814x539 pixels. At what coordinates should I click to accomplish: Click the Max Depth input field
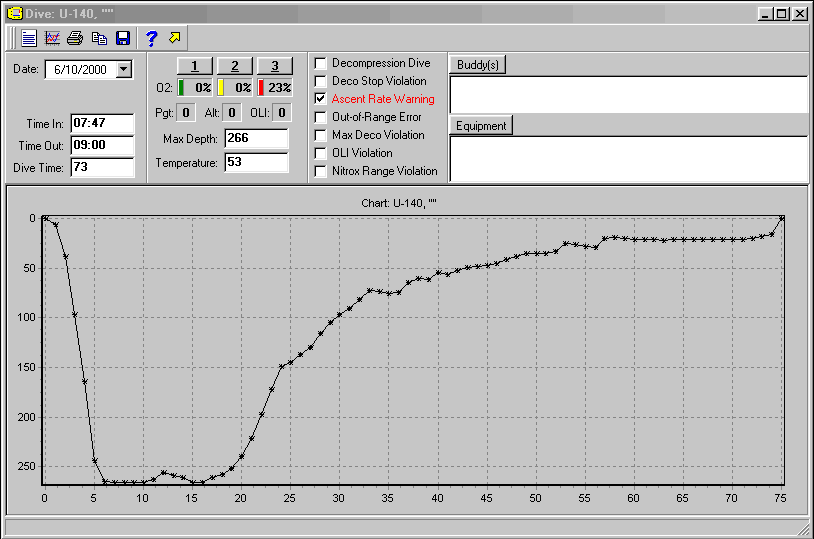256,137
